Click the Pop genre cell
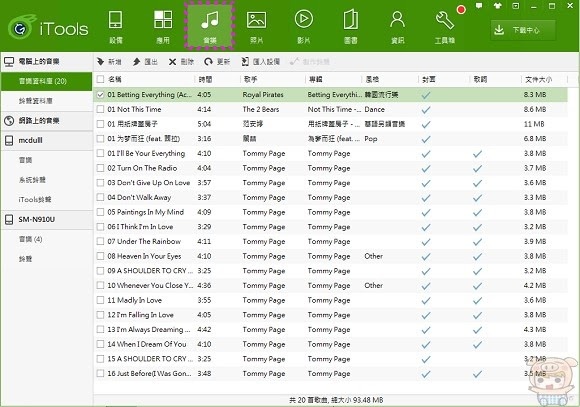580x407 pixels. pyautogui.click(x=371, y=139)
